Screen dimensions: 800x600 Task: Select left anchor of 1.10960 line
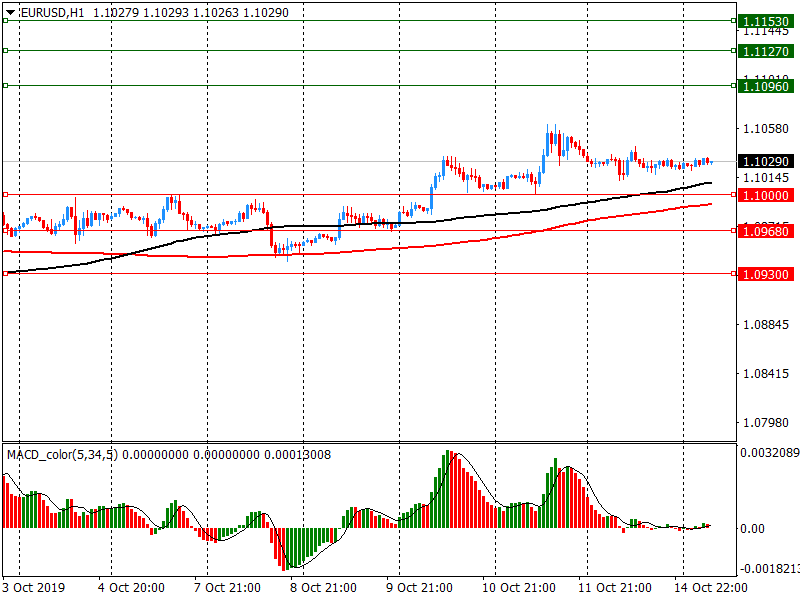coord(6,85)
